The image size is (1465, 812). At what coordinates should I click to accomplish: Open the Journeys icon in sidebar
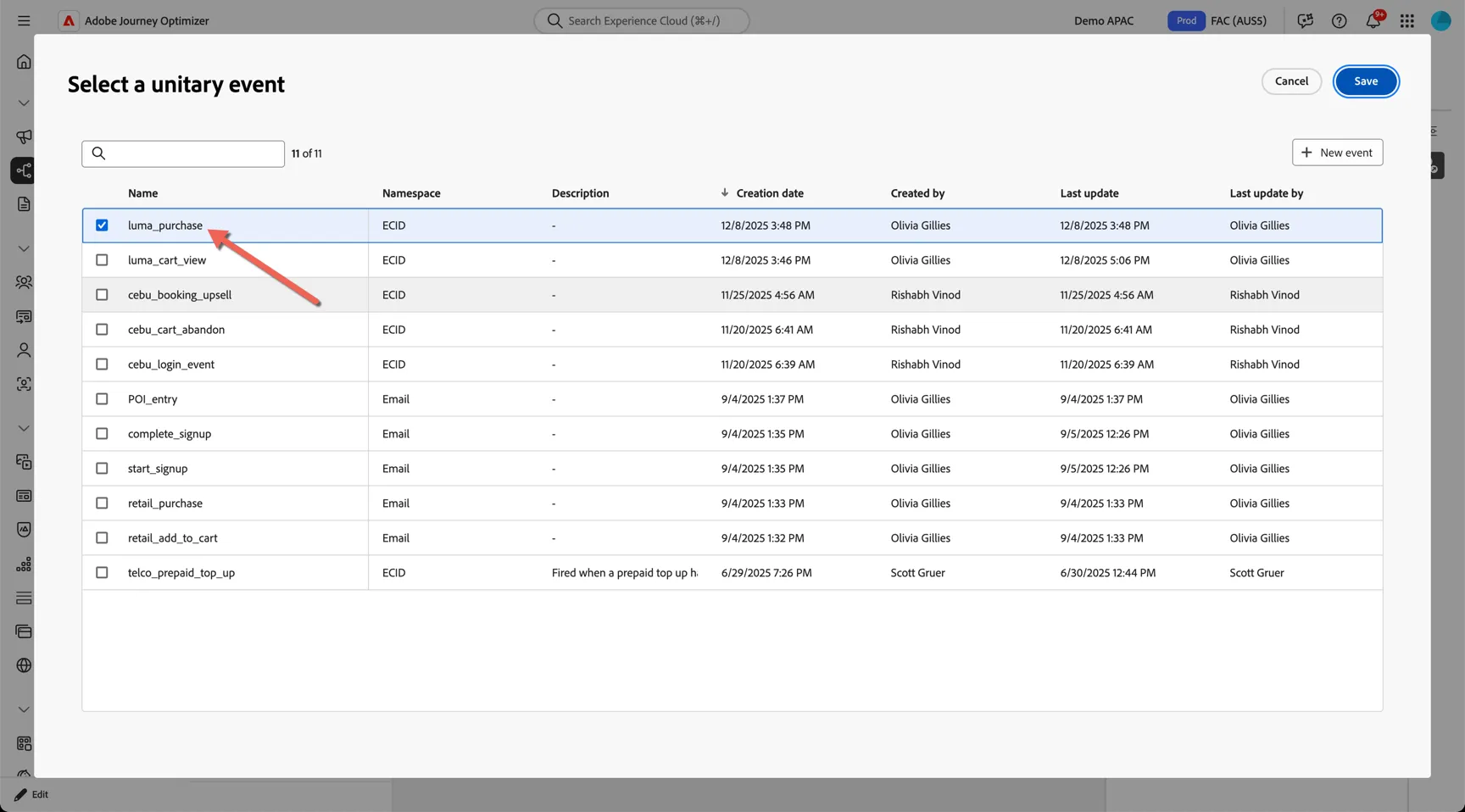[23, 170]
